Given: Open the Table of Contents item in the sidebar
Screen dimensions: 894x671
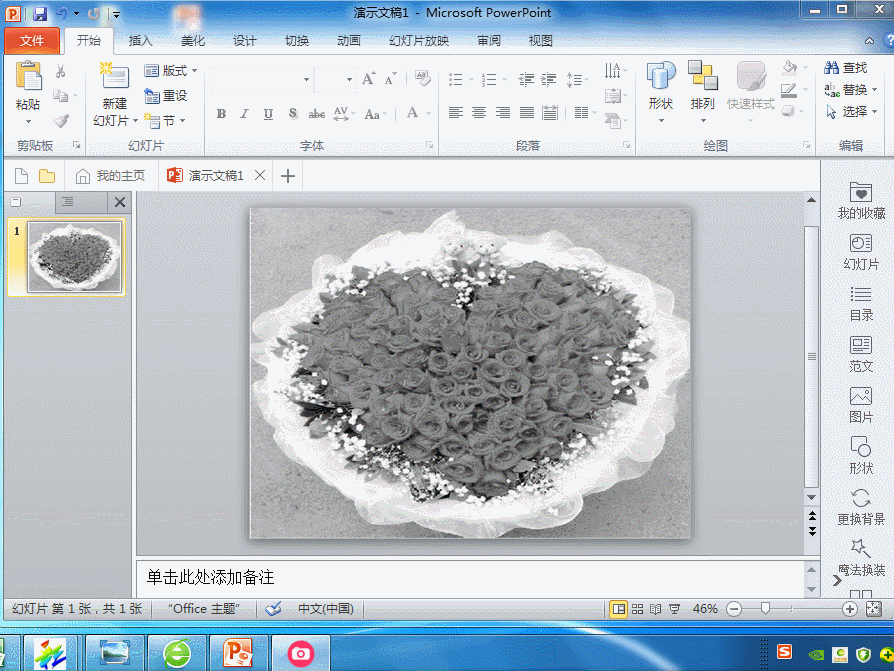Looking at the screenshot, I should [861, 303].
